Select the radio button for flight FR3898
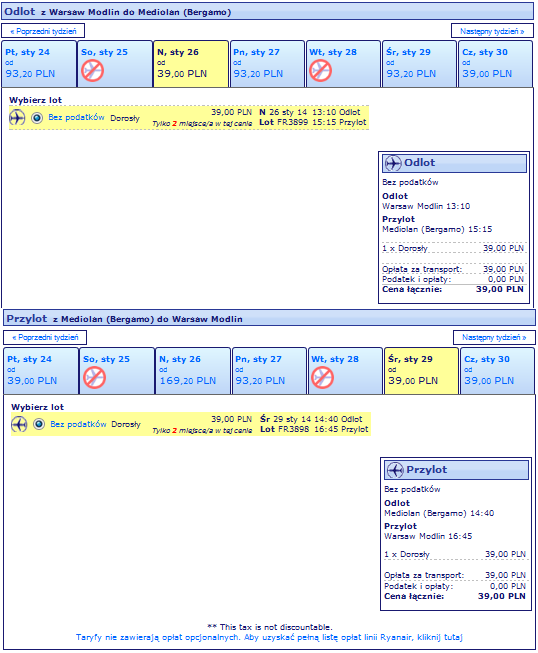 pos(39,424)
